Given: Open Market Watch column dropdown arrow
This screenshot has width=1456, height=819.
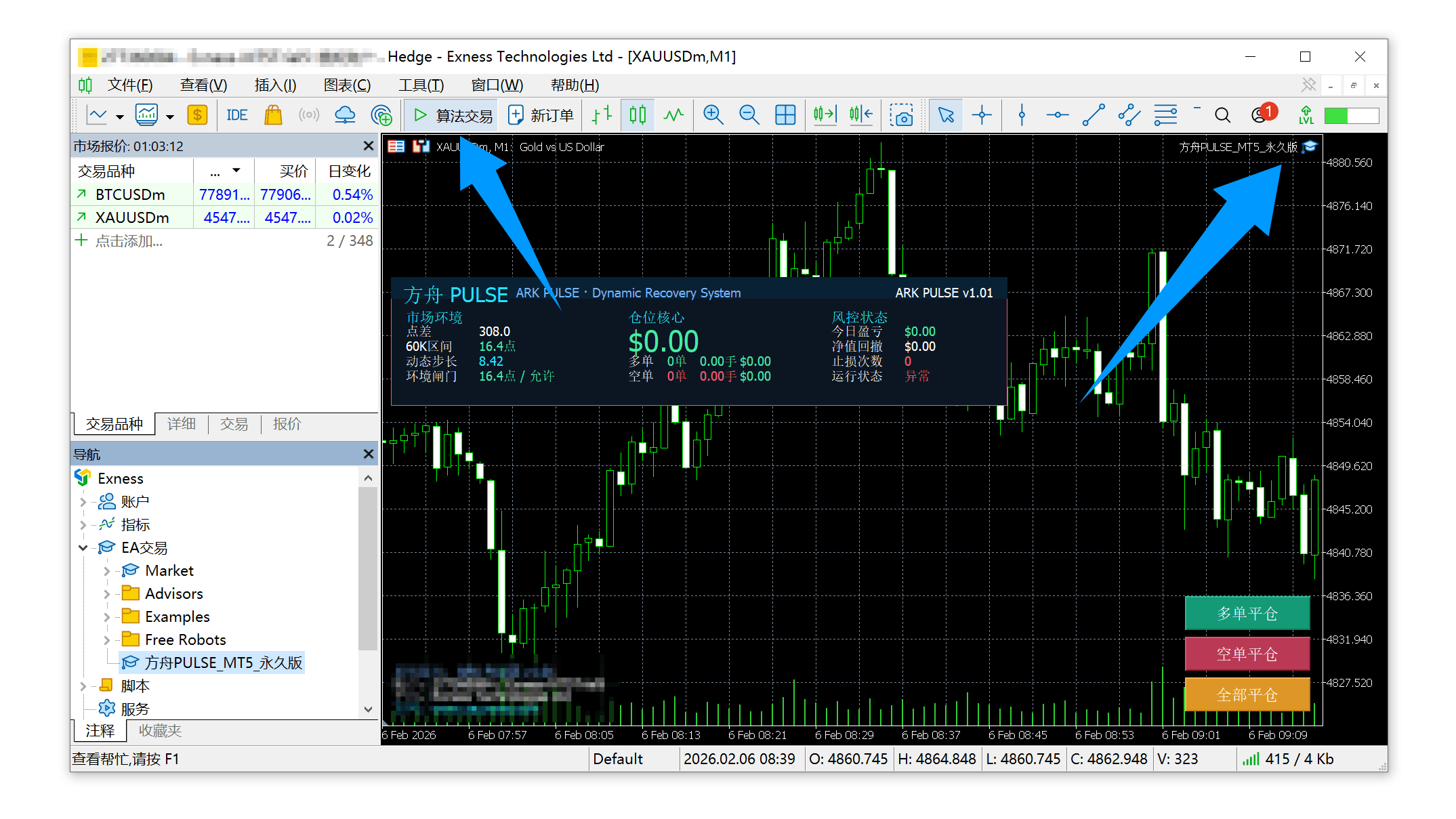Looking at the screenshot, I should [236, 171].
